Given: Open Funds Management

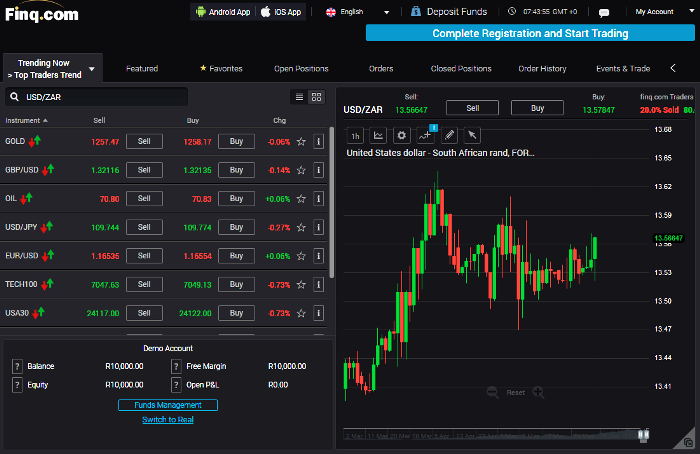Looking at the screenshot, I should point(168,405).
